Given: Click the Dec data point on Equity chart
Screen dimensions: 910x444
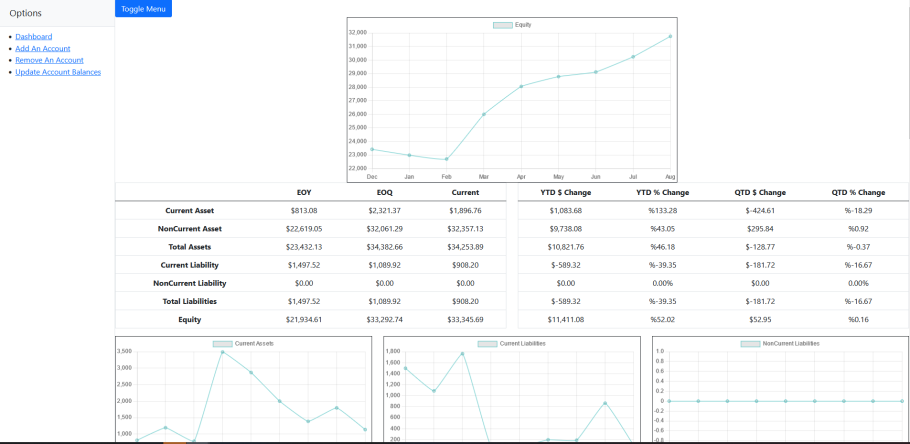Looking at the screenshot, I should click(372, 149).
